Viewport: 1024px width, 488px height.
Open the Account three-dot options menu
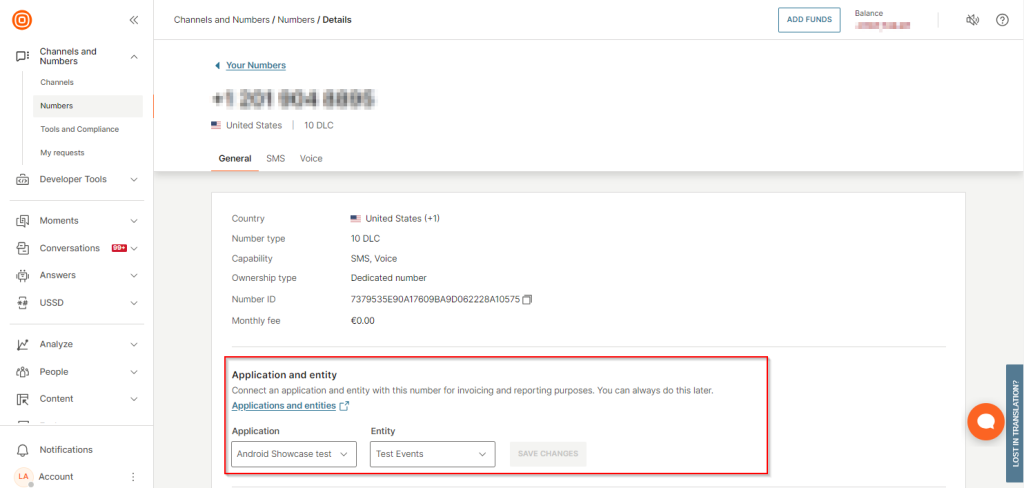[133, 477]
